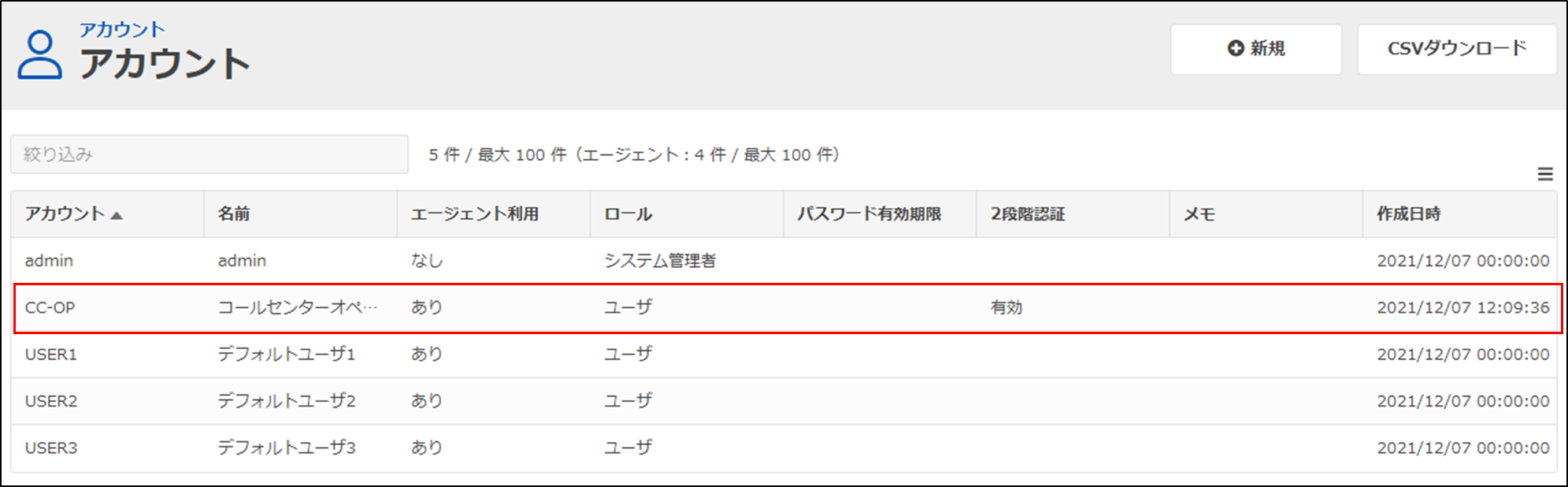Click the account user profile icon

pos(39,54)
